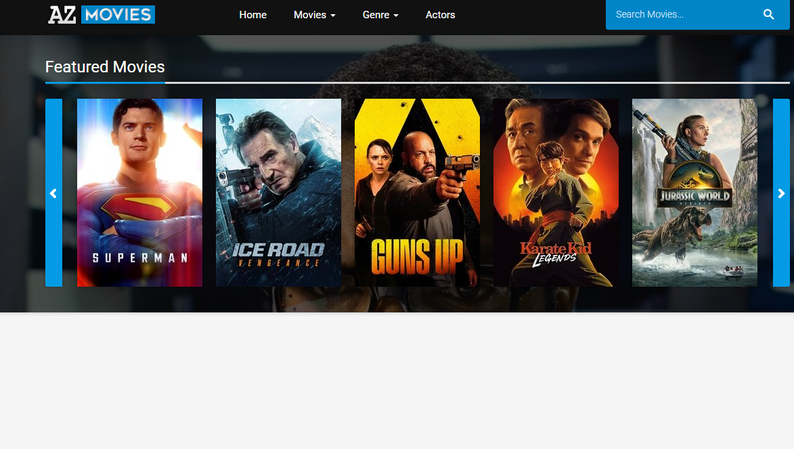Open the Actors page
This screenshot has height=449, width=794.
(x=440, y=15)
